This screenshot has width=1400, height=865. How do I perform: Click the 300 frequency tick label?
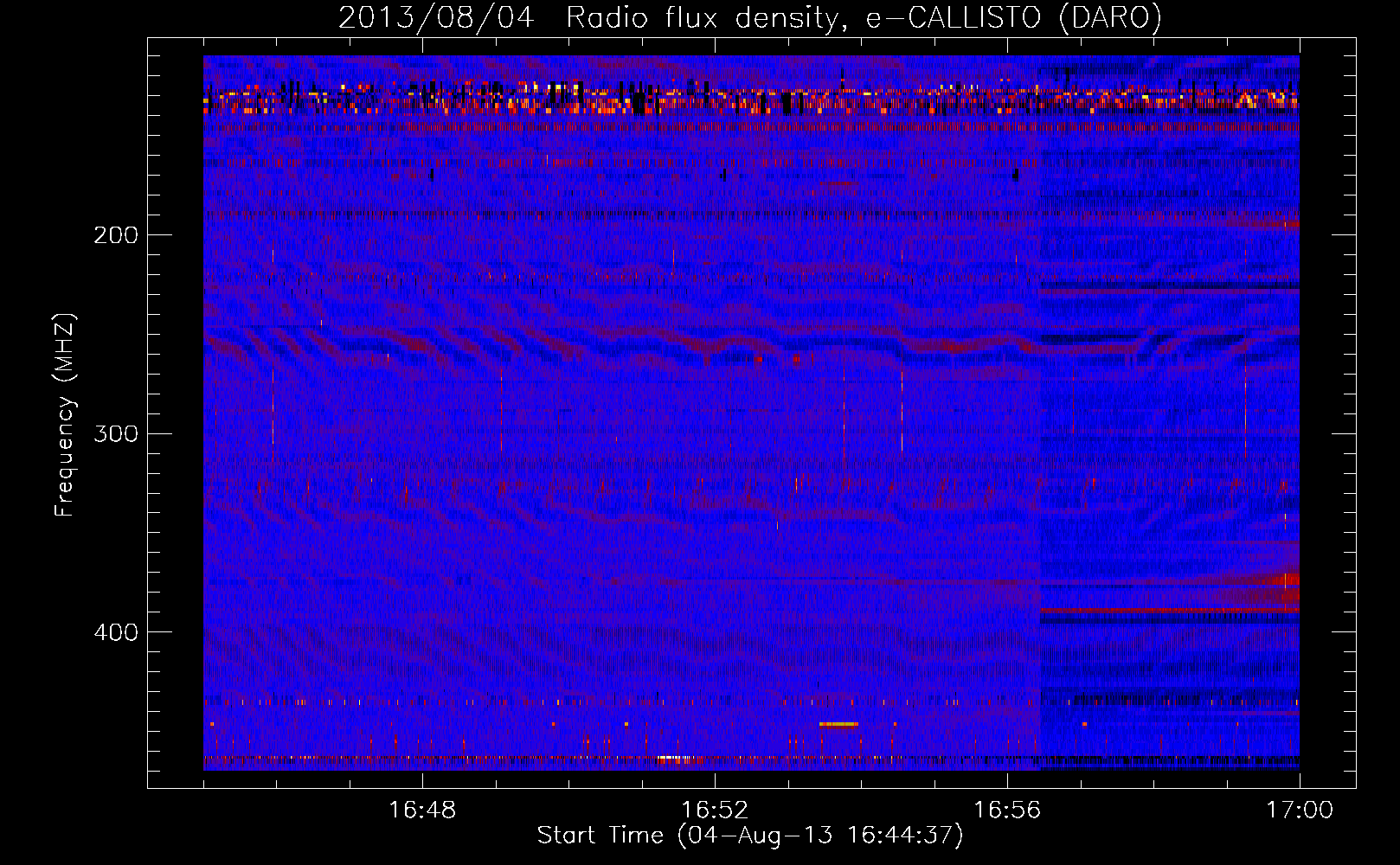pos(116,433)
